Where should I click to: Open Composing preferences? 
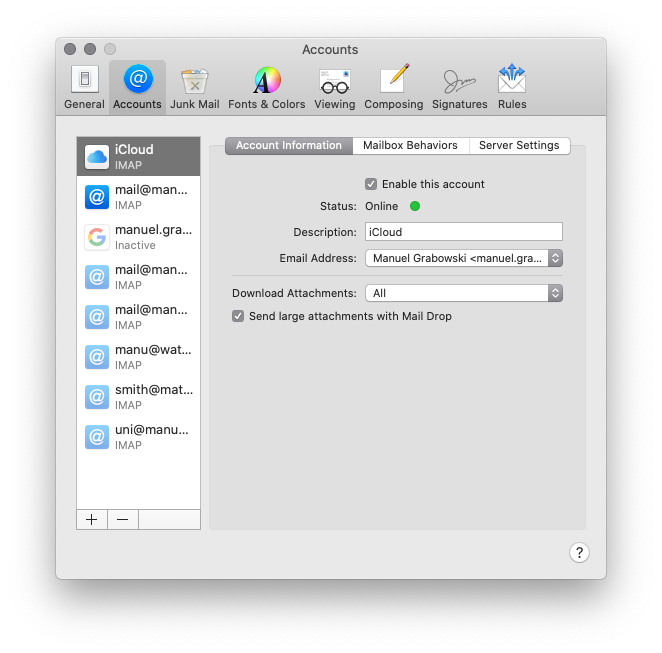pos(393,87)
